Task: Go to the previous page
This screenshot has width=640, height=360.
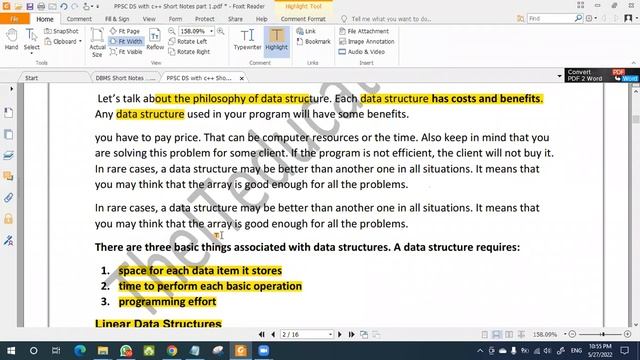Action: tap(273, 334)
